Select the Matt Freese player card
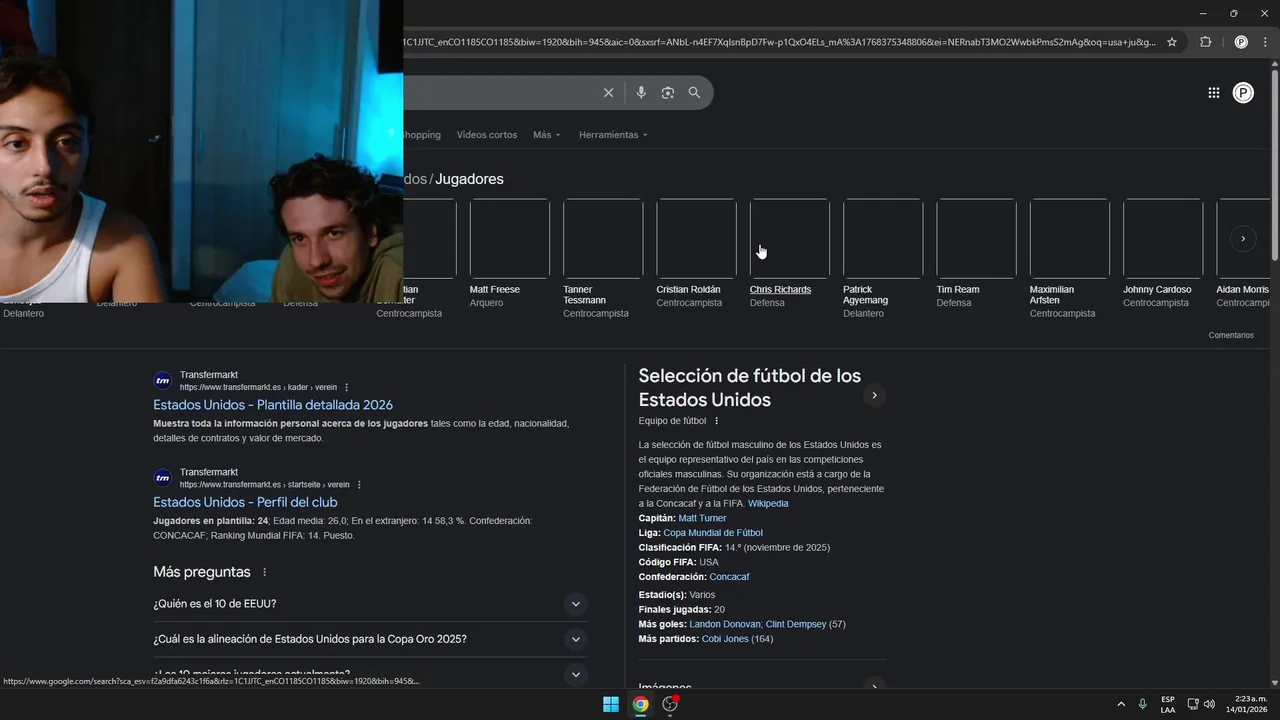The image size is (1280, 720). click(509, 254)
